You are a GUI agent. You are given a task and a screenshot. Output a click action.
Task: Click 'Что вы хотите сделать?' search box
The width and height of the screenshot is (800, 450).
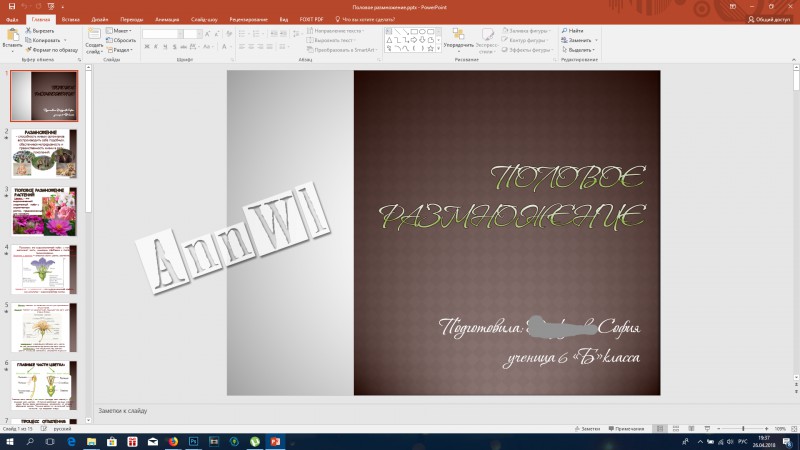tap(365, 19)
